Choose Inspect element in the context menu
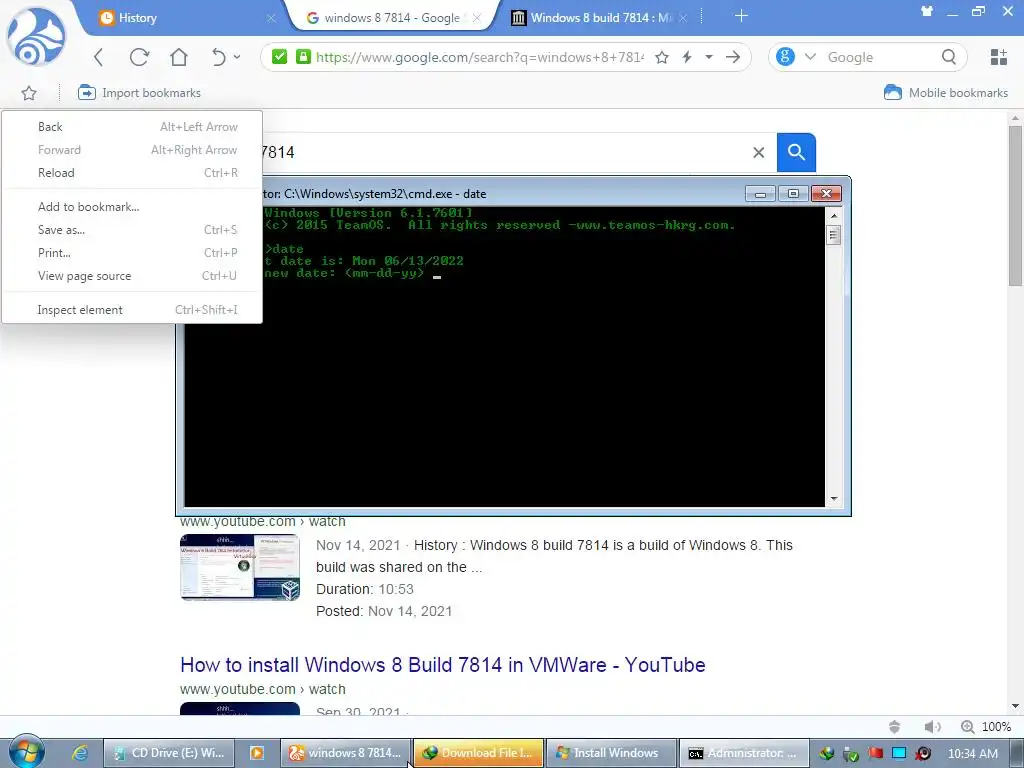 132,310
